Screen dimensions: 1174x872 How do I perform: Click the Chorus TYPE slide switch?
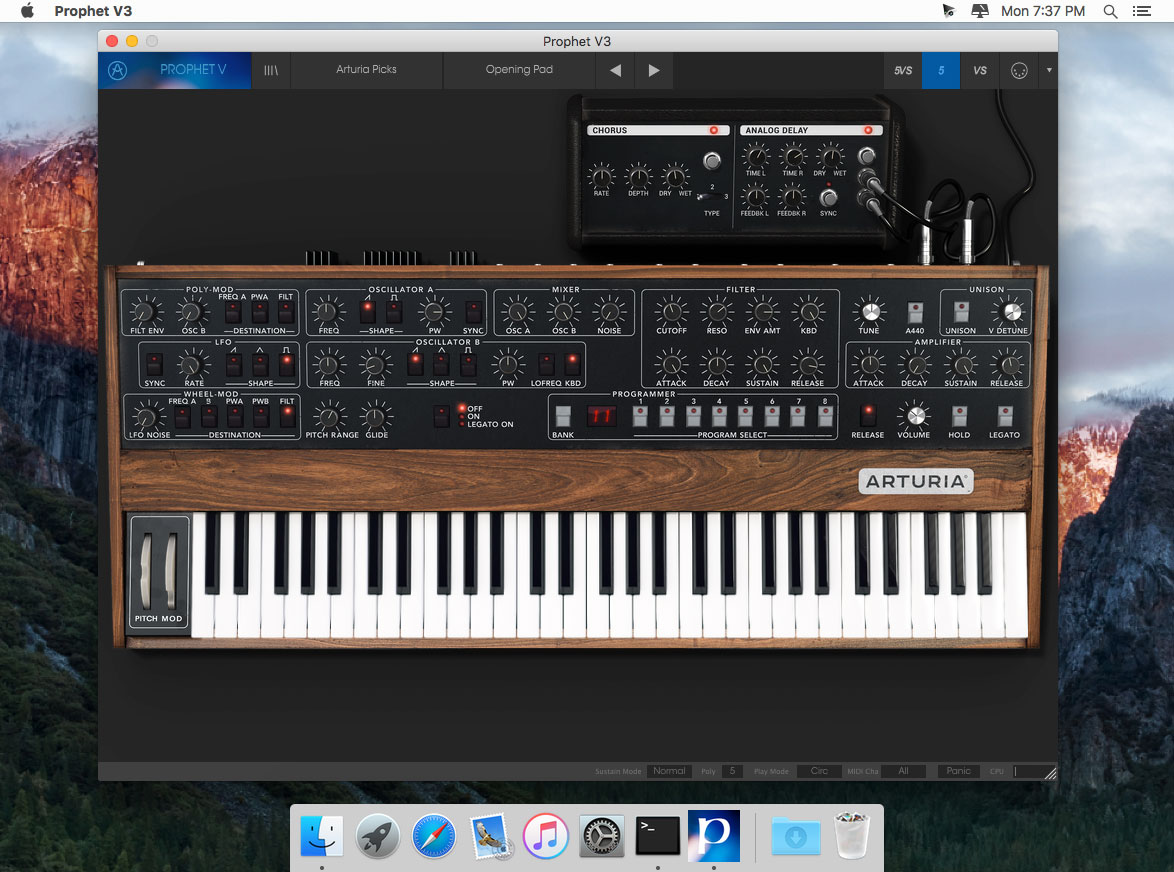(x=711, y=197)
